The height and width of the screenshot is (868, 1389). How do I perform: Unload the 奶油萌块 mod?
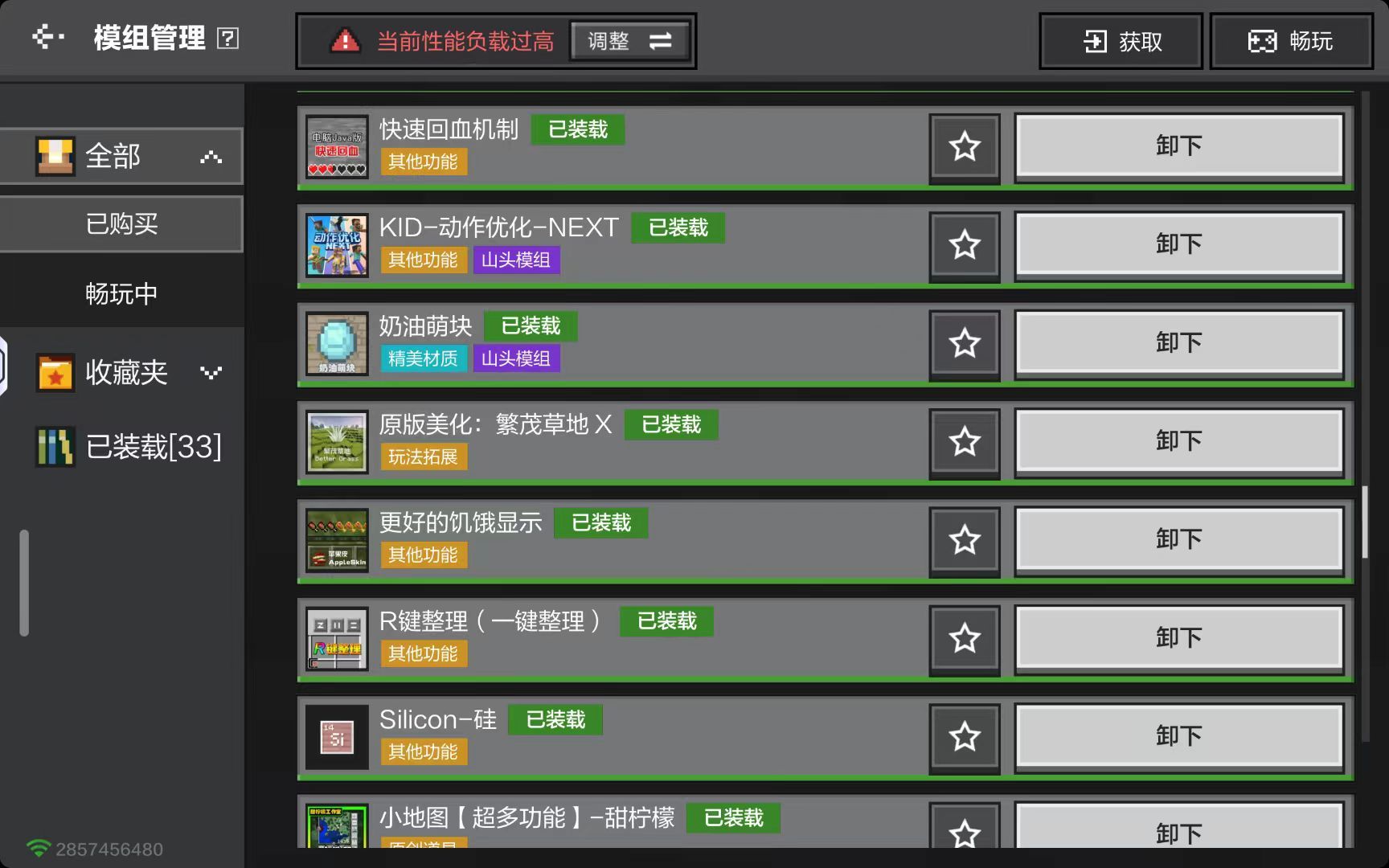pos(1179,343)
